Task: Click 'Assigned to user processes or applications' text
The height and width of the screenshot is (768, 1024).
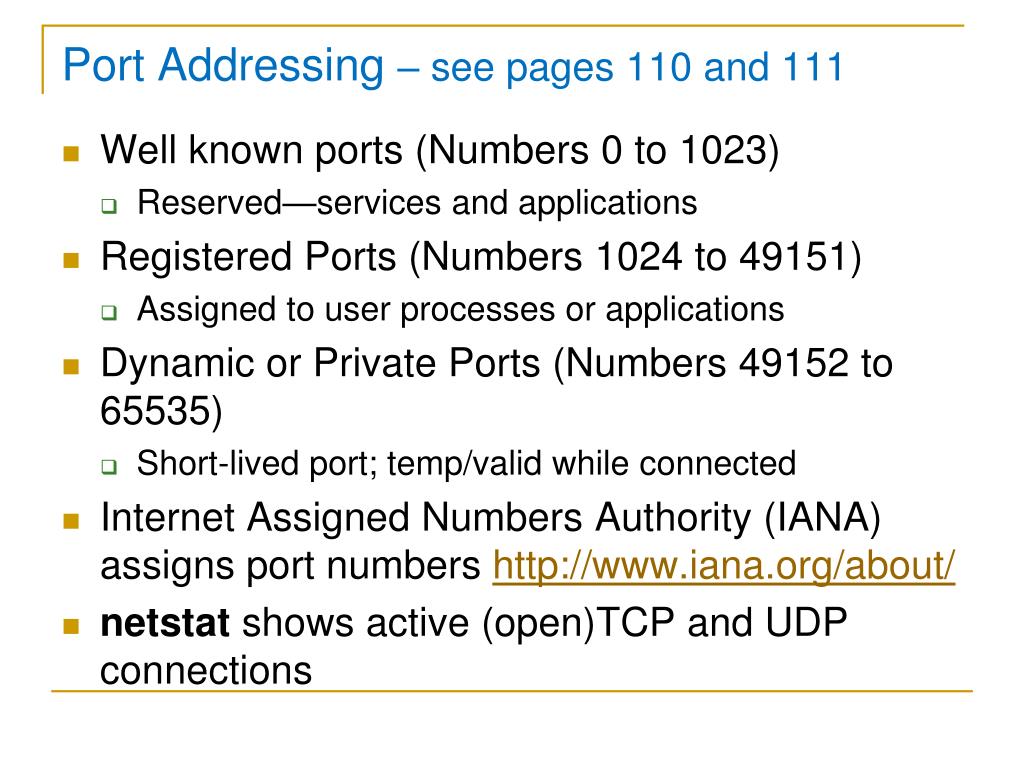Action: click(460, 310)
